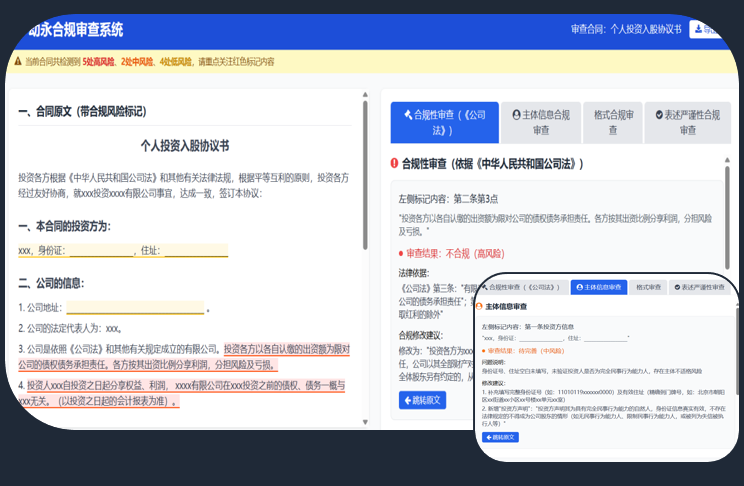This screenshot has height=486, width=744.
Task: Select 格式审查 tab in the inset panel
Action: [648, 287]
